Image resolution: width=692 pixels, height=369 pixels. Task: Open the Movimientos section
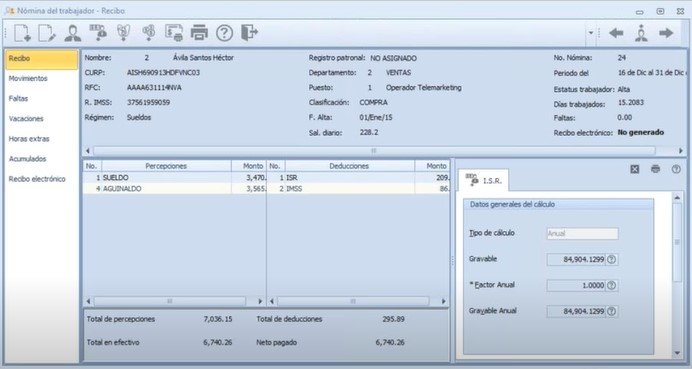point(28,79)
